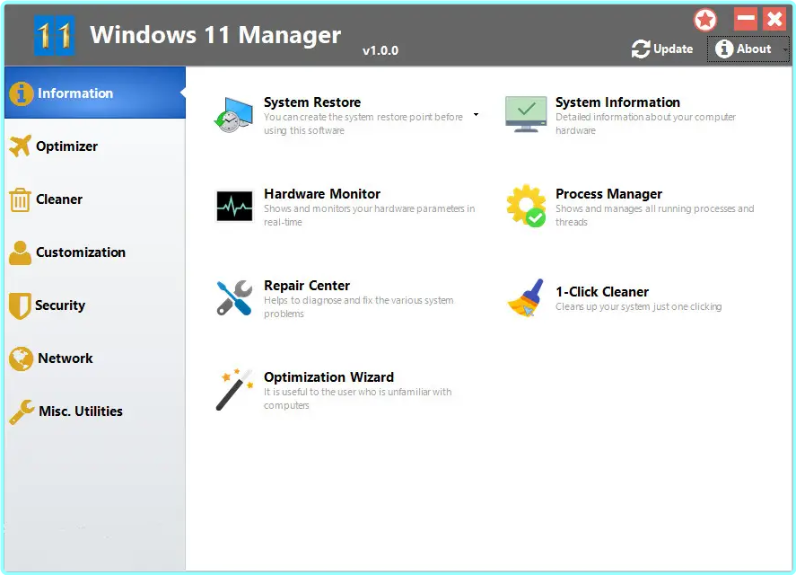The image size is (796, 575).
Task: Switch to the Network tab
Action: click(x=95, y=358)
